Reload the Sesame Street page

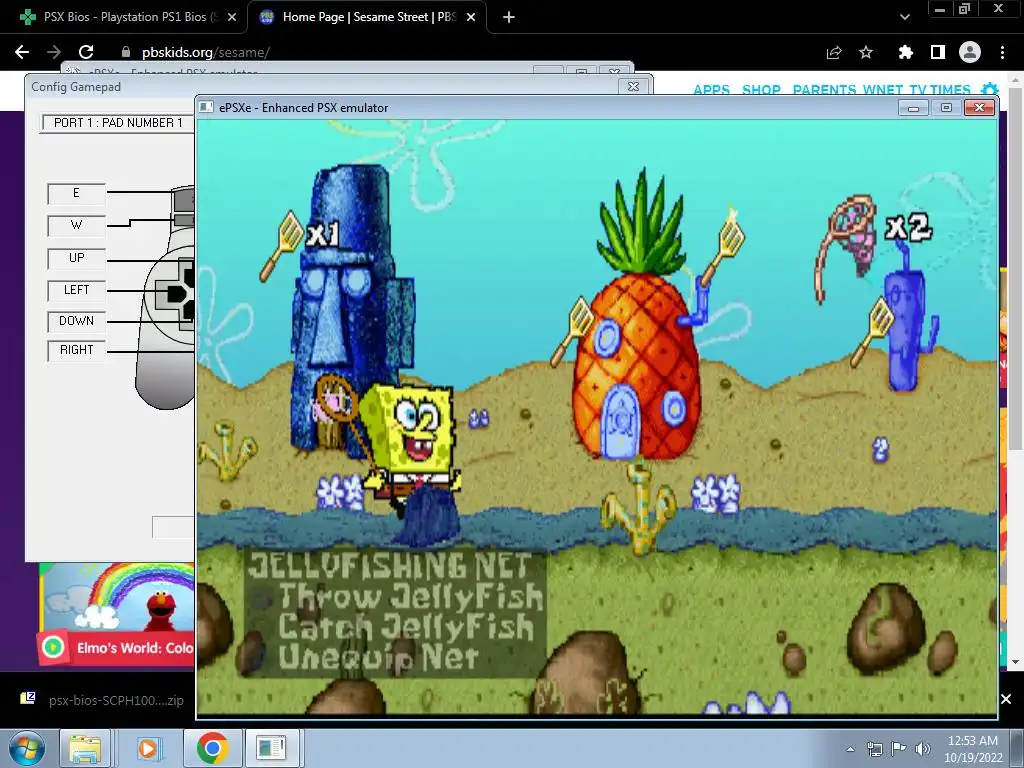click(86, 52)
